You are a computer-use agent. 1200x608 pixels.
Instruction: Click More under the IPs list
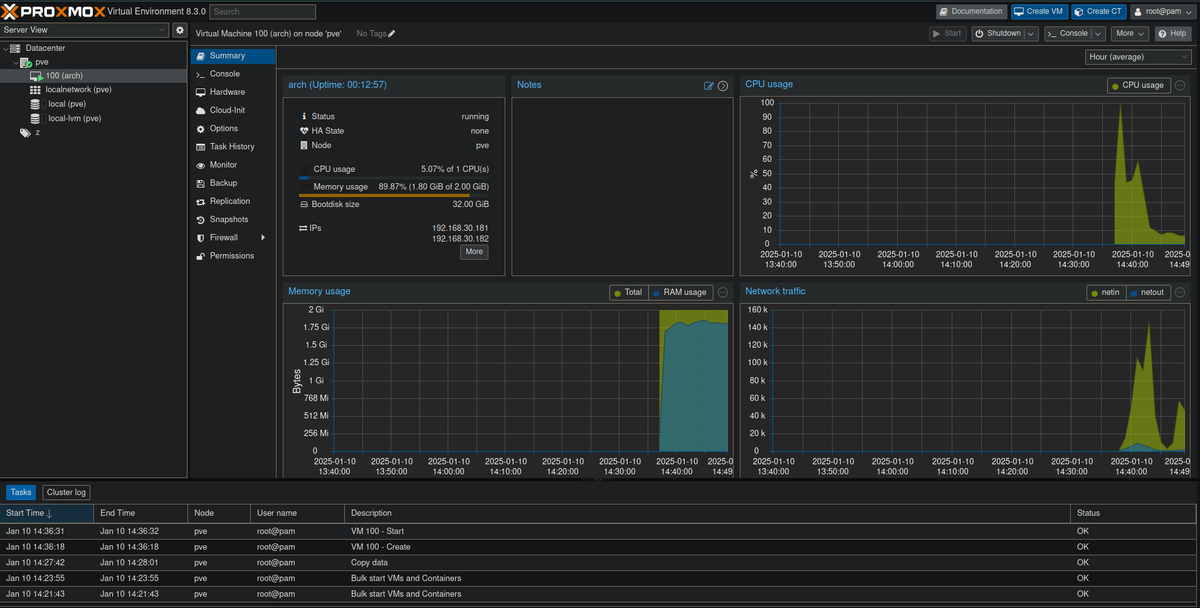[x=474, y=252]
